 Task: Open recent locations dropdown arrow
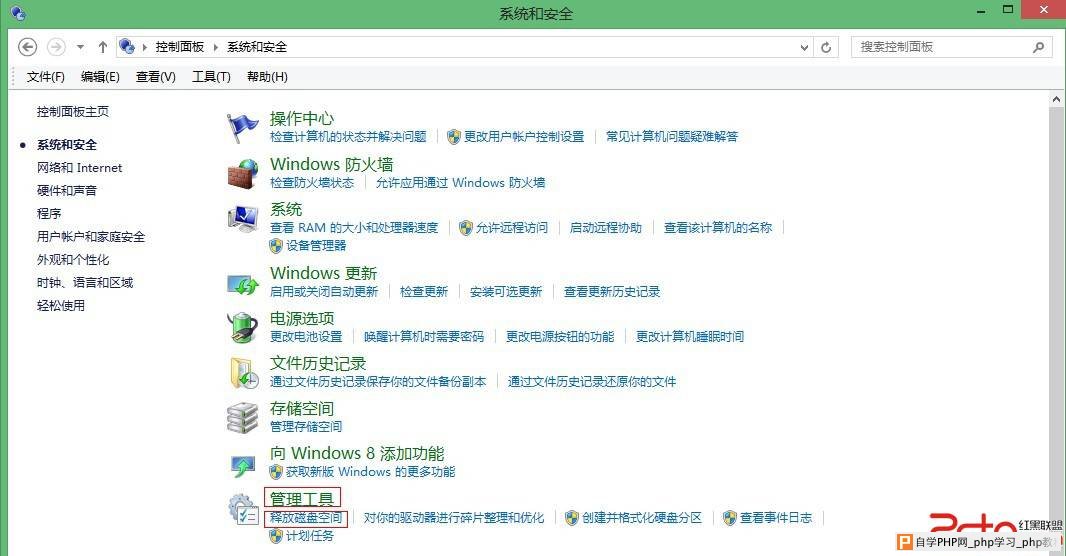coord(80,47)
